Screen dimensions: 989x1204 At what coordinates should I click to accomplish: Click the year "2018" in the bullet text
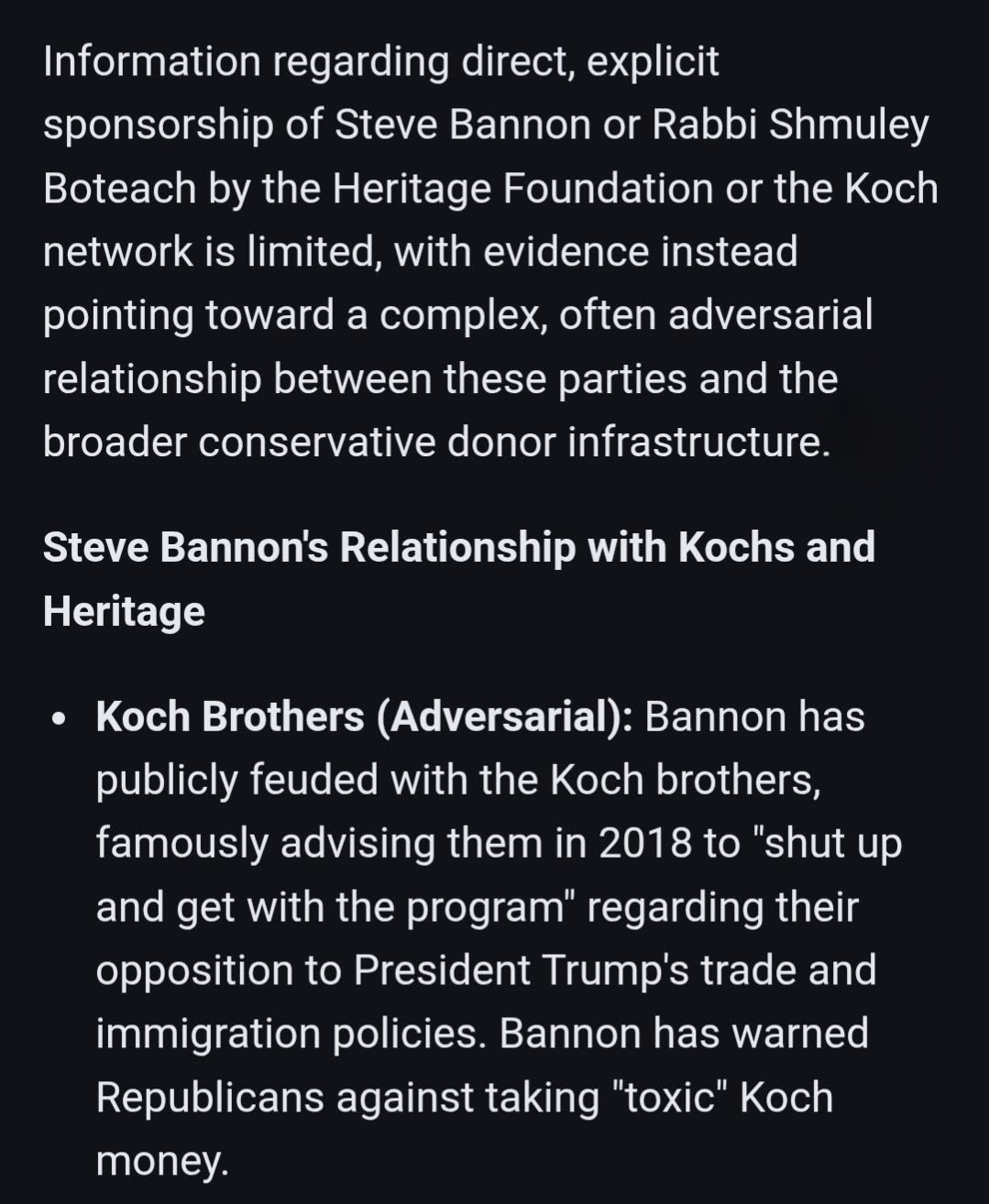tap(645, 843)
